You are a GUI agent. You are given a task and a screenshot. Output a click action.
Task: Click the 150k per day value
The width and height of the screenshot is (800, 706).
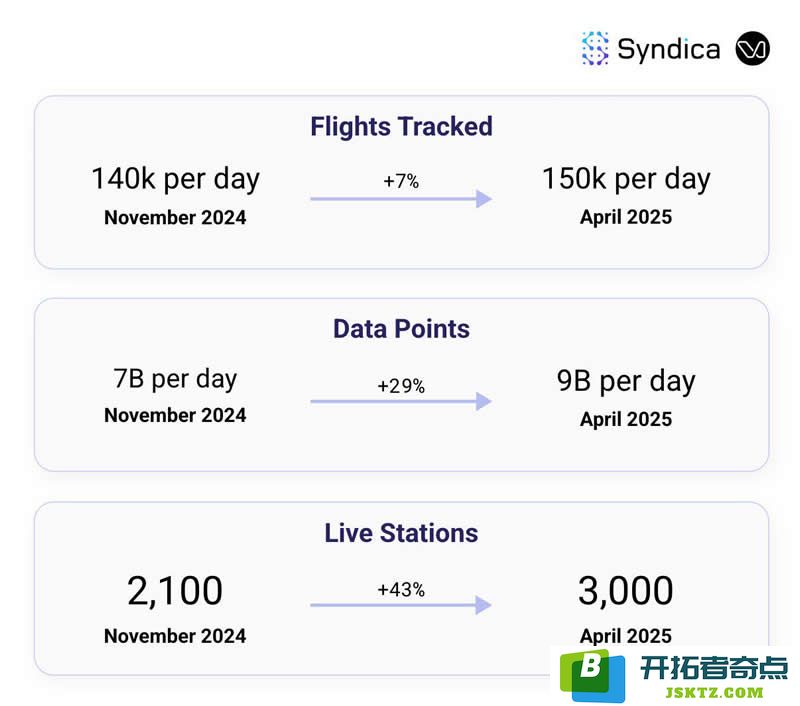tap(626, 180)
